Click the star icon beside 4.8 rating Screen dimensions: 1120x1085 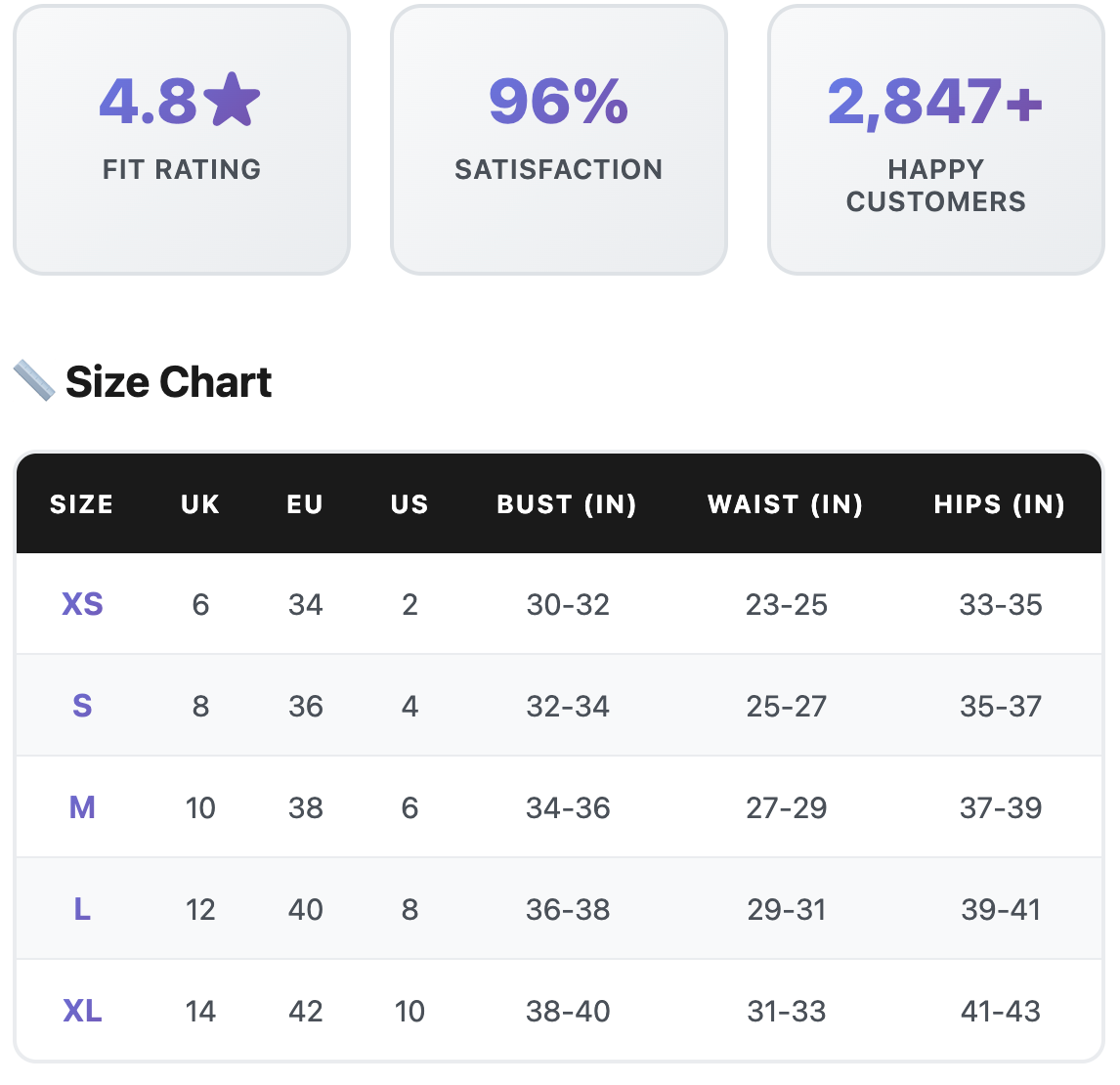(x=234, y=101)
